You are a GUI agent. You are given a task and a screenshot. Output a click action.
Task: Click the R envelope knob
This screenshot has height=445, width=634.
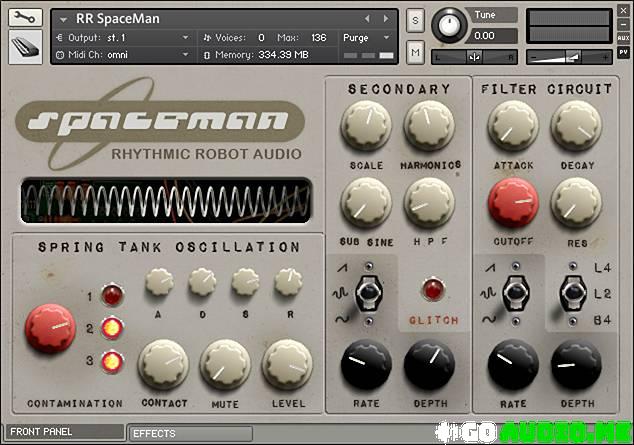click(289, 281)
